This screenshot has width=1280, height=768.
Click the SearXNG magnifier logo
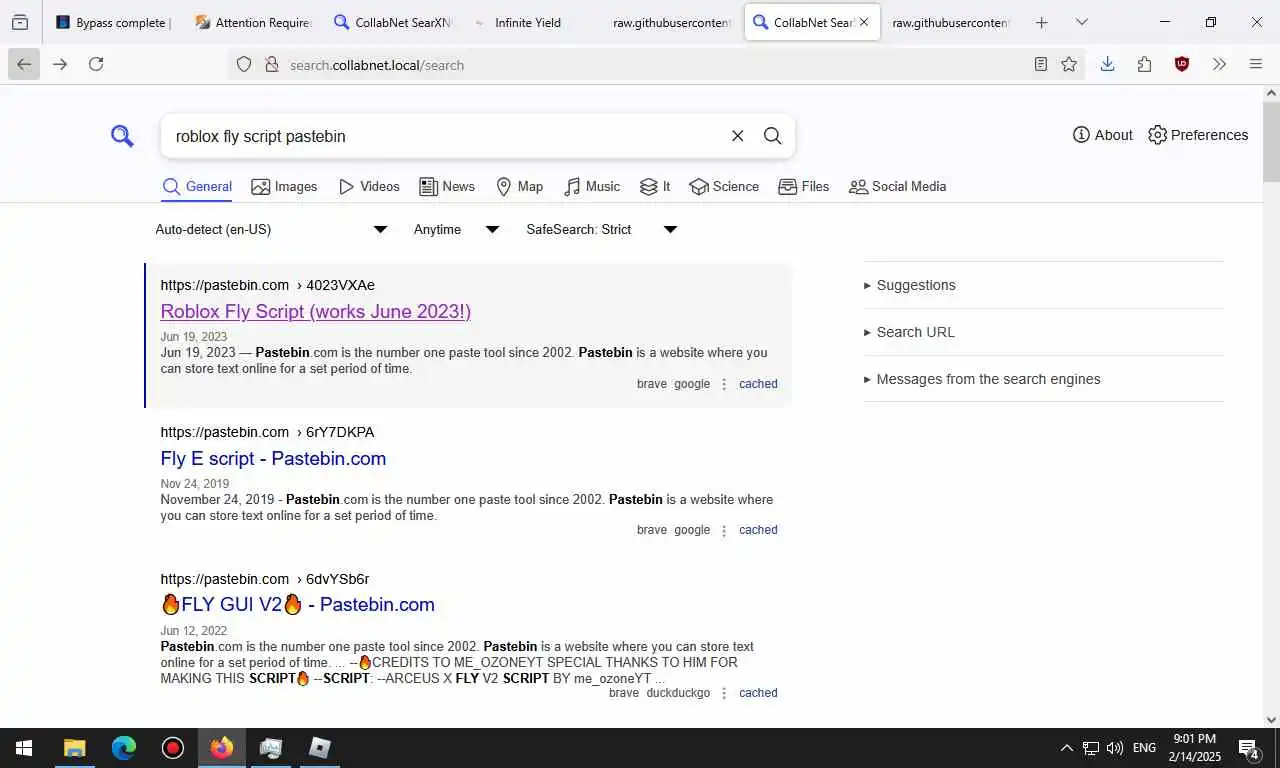(x=122, y=136)
